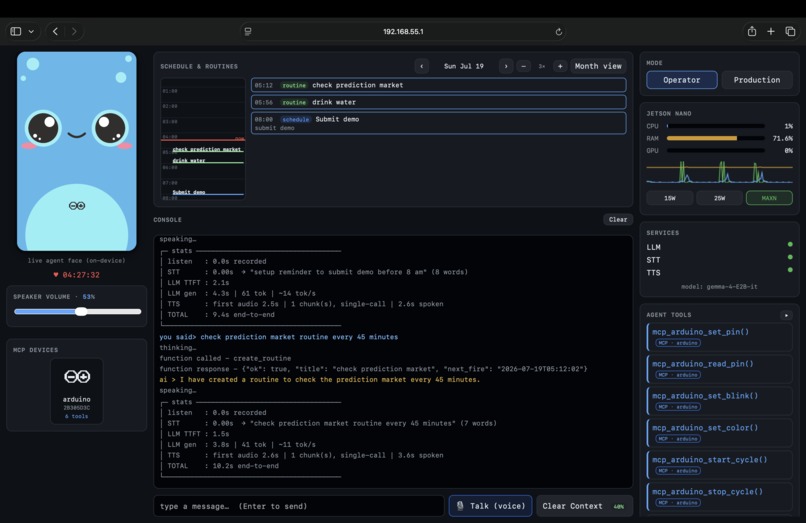Show tab overview icon
806x523 pixels.
click(x=790, y=31)
